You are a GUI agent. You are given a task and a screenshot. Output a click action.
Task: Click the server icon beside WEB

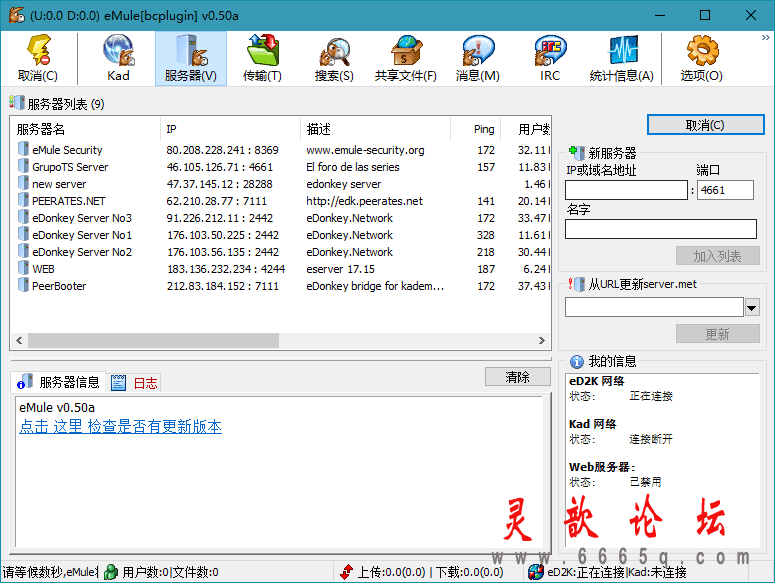pos(23,268)
